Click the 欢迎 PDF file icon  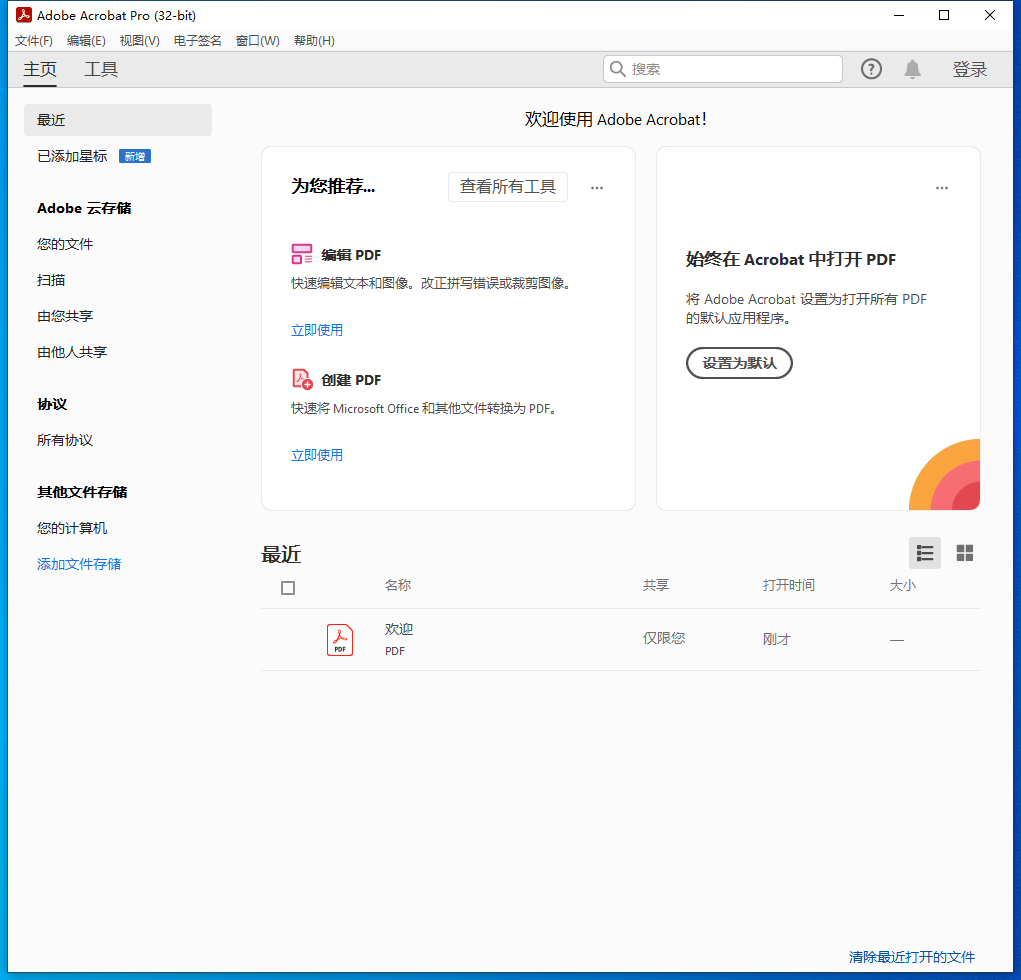pyautogui.click(x=339, y=639)
